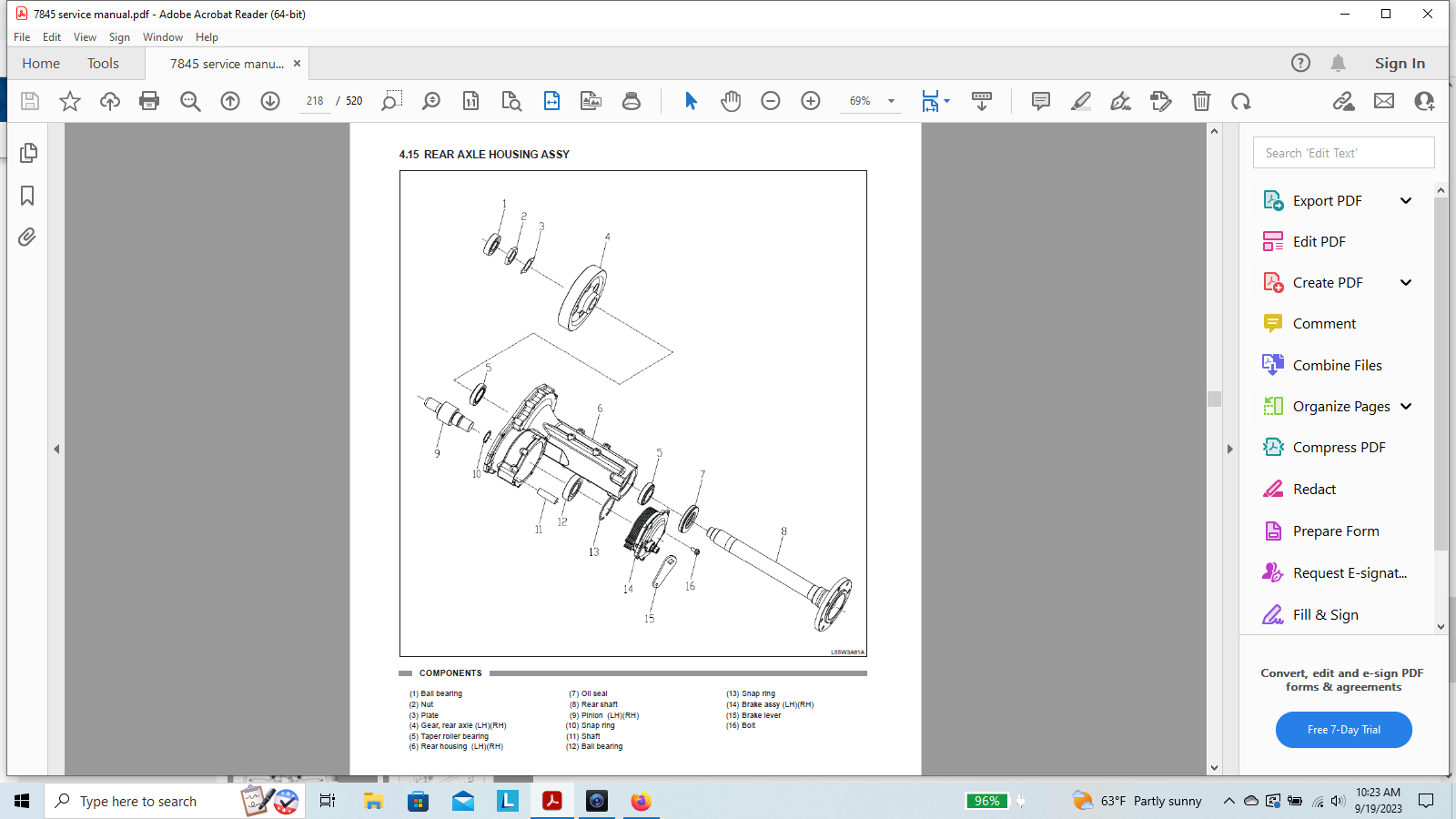Screen dimensions: 1456x819
Task: Open the sign document tool
Action: click(1121, 101)
